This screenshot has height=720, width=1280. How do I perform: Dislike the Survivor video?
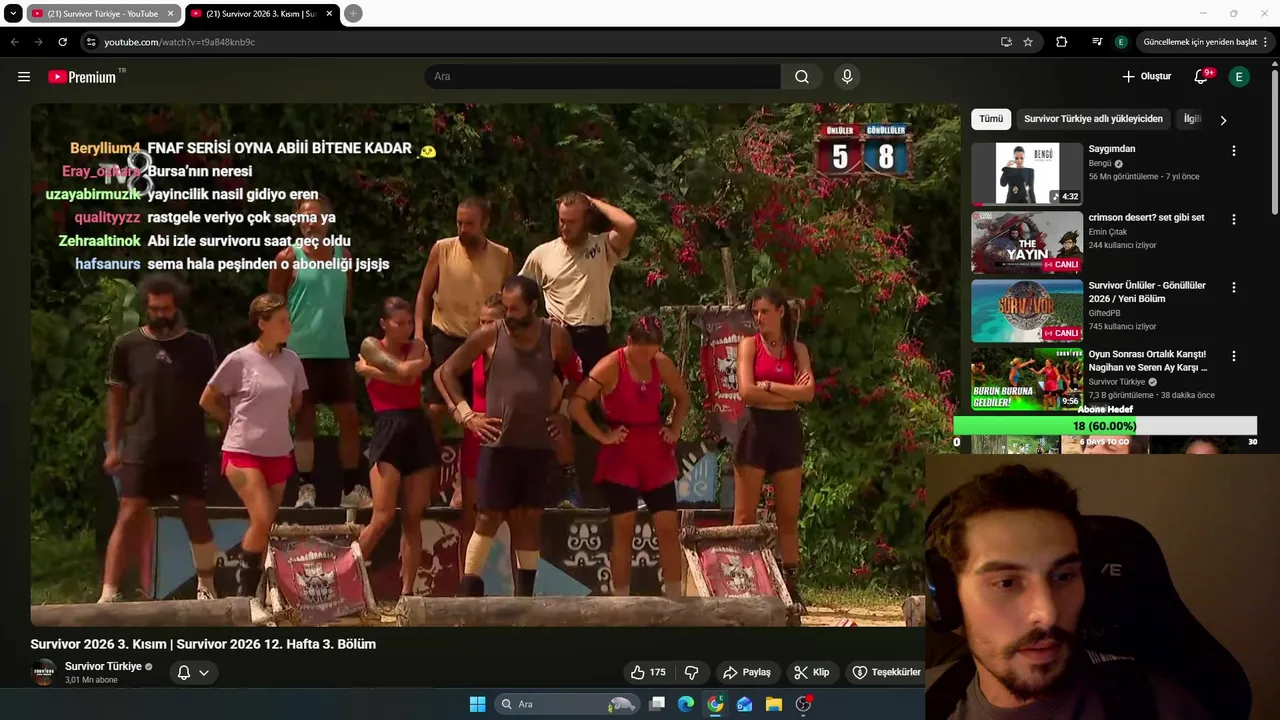click(x=691, y=672)
